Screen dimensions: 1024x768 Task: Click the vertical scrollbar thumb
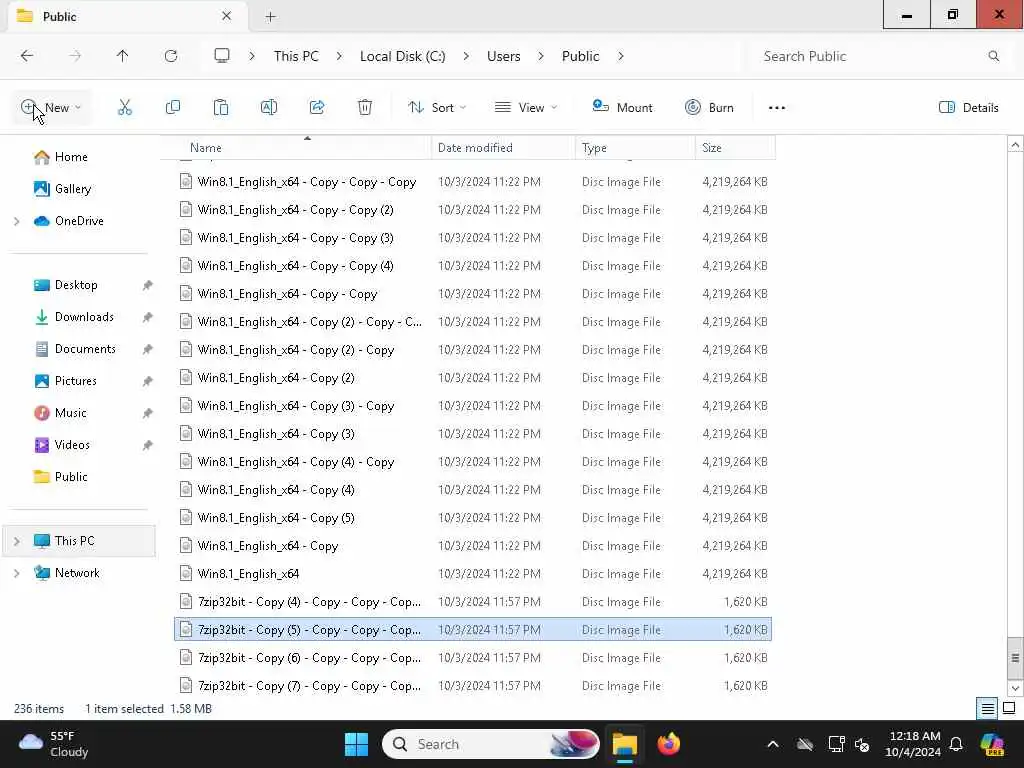[1015, 658]
